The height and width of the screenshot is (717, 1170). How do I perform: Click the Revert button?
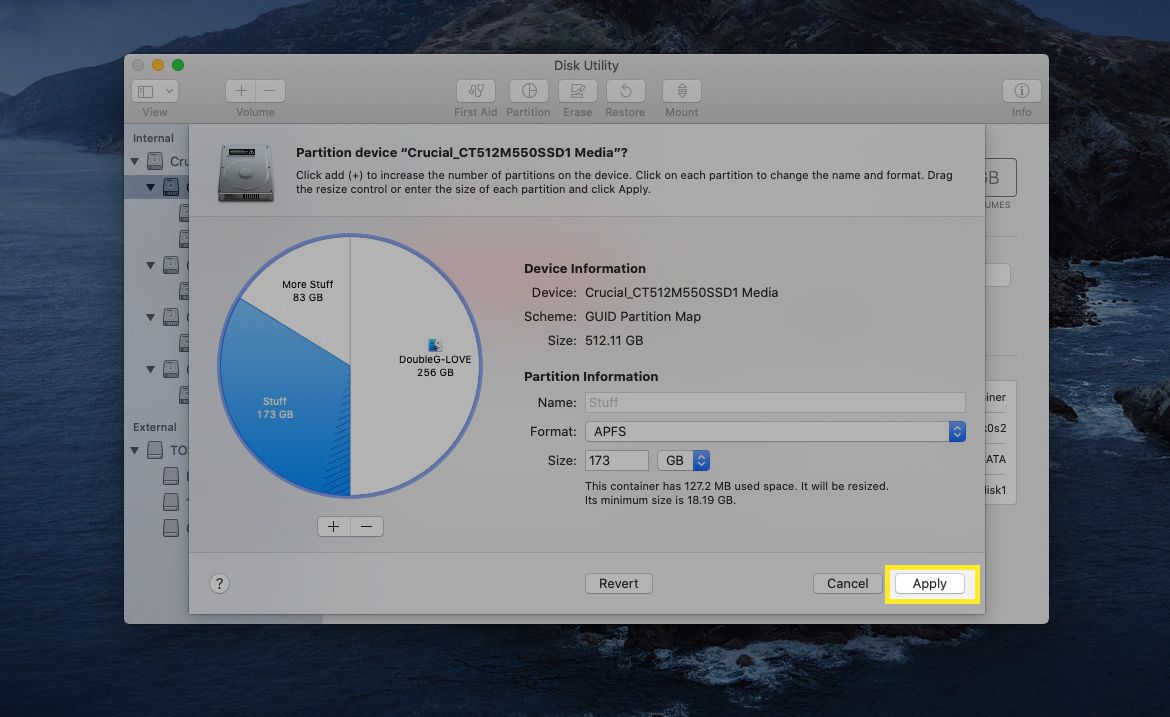tap(618, 583)
